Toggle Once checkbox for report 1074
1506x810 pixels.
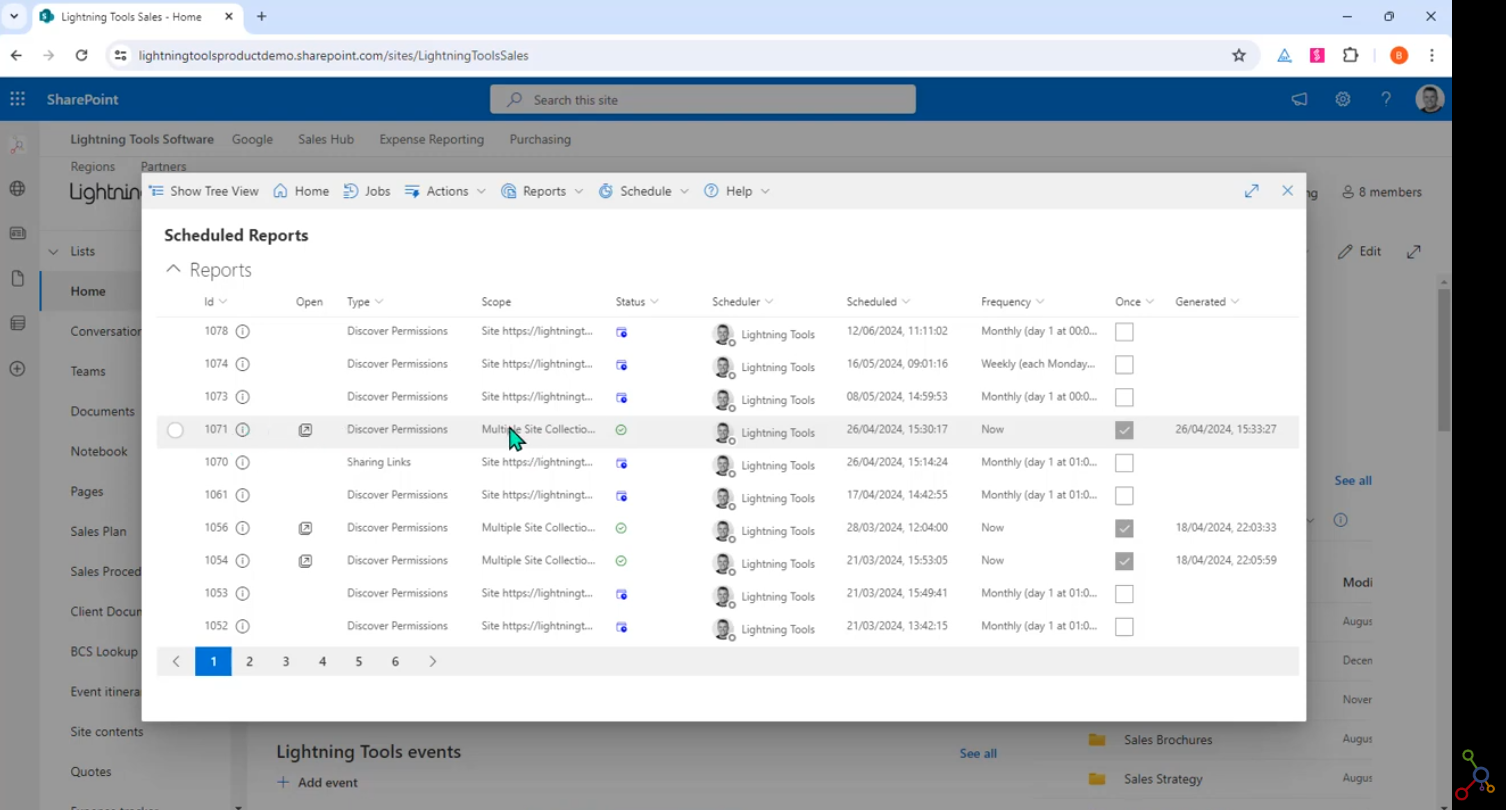pyautogui.click(x=1124, y=364)
